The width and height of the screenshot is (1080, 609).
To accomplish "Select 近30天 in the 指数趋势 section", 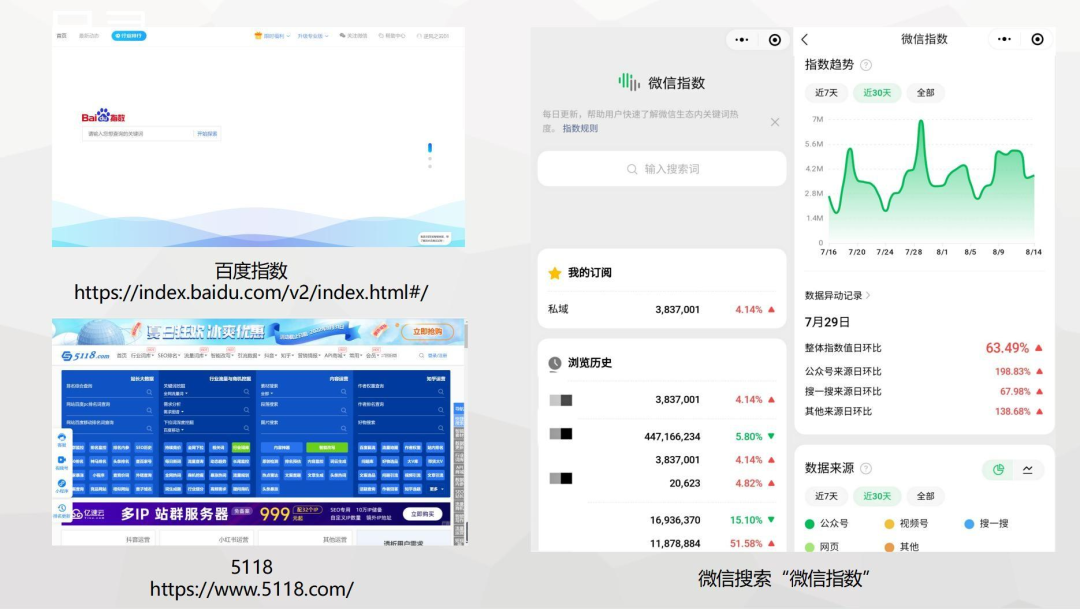I will point(877,92).
